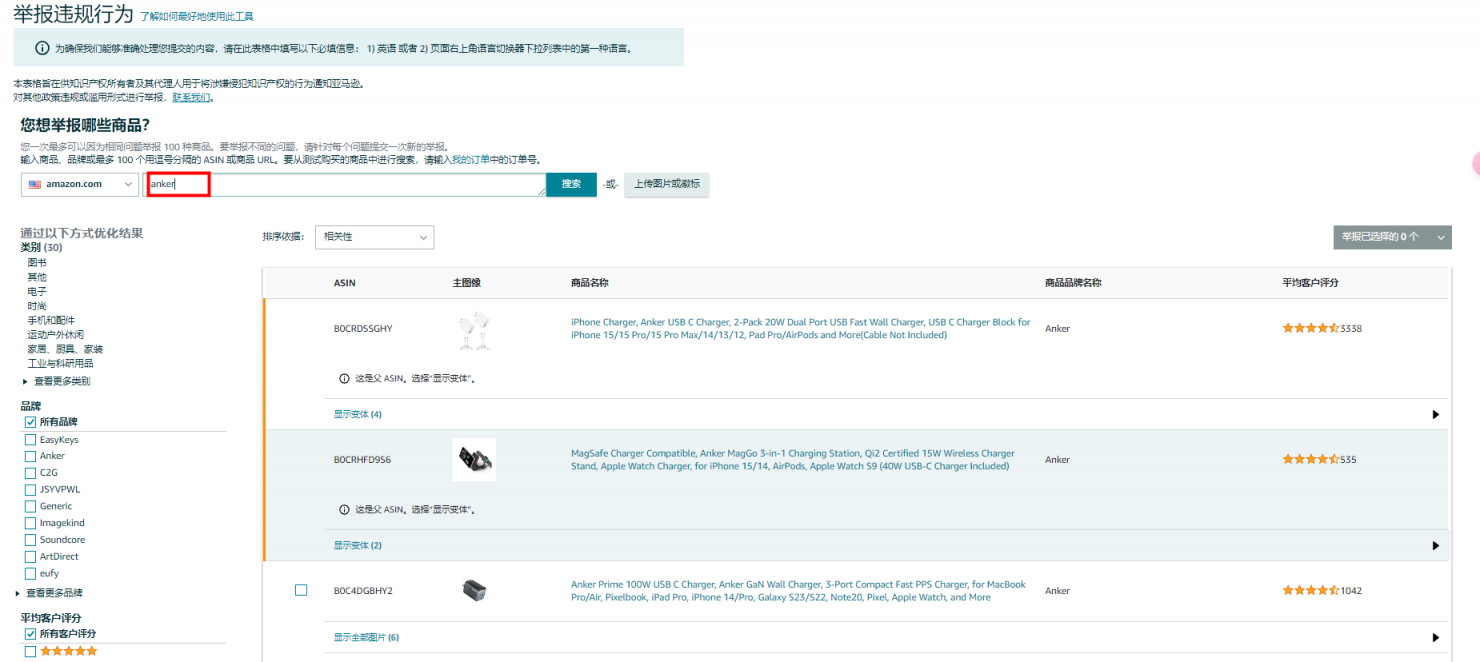
Task: Open the sort by 相关性 dropdown
Action: coord(374,237)
